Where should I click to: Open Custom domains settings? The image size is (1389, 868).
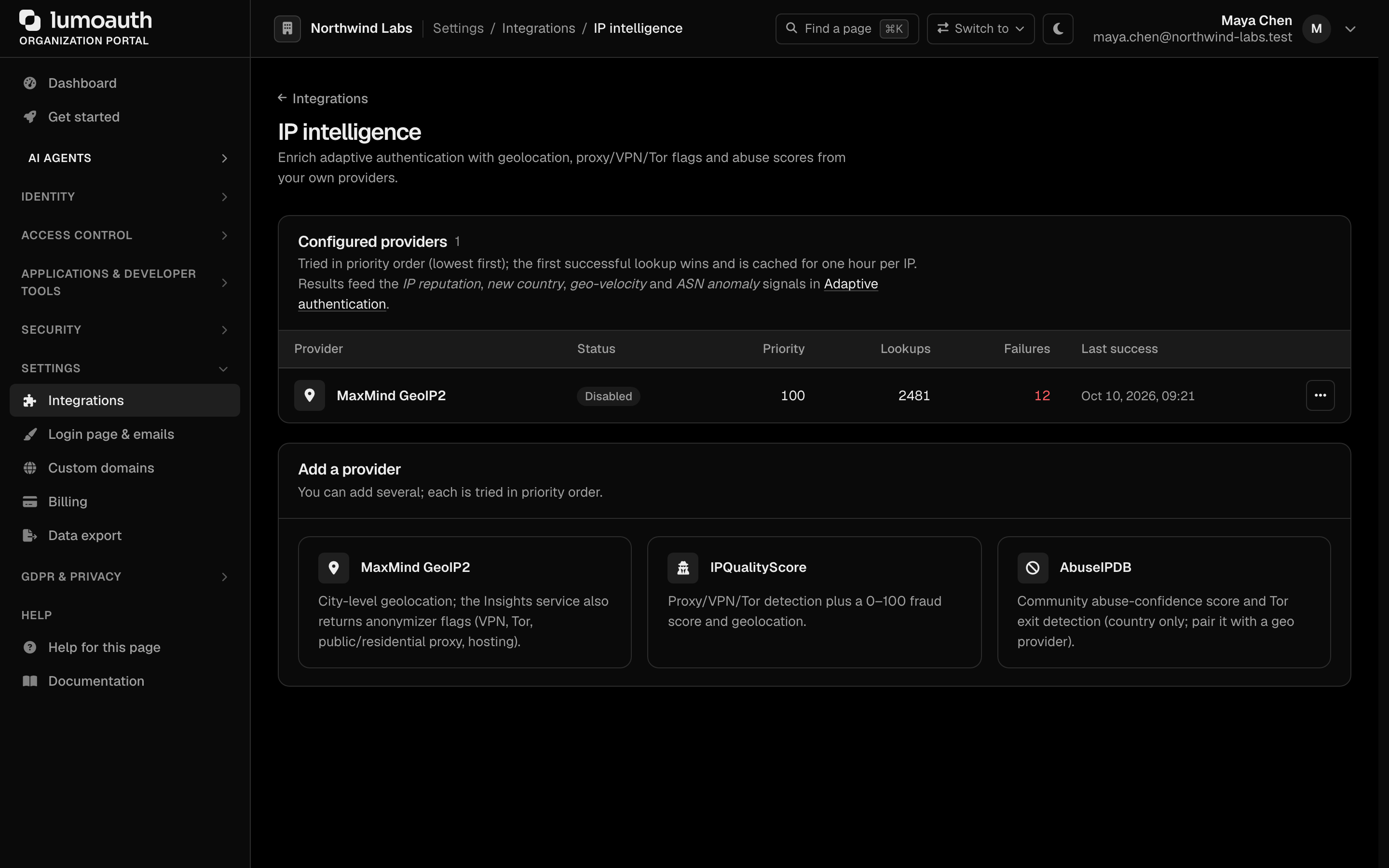[124, 468]
